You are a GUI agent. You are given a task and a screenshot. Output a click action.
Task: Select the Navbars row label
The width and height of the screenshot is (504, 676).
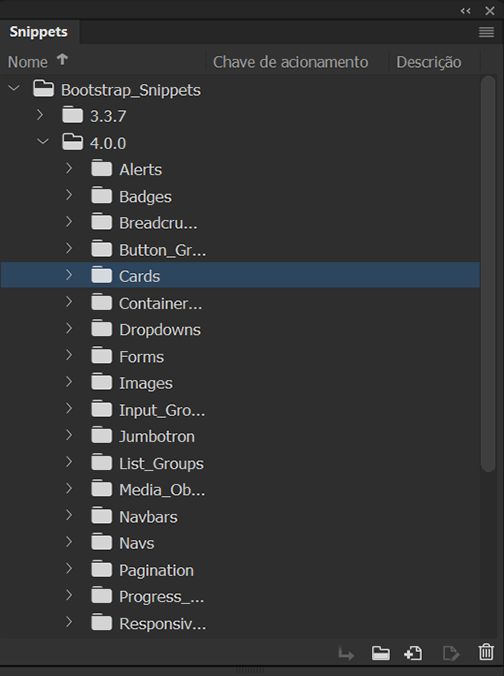pyautogui.click(x=148, y=517)
